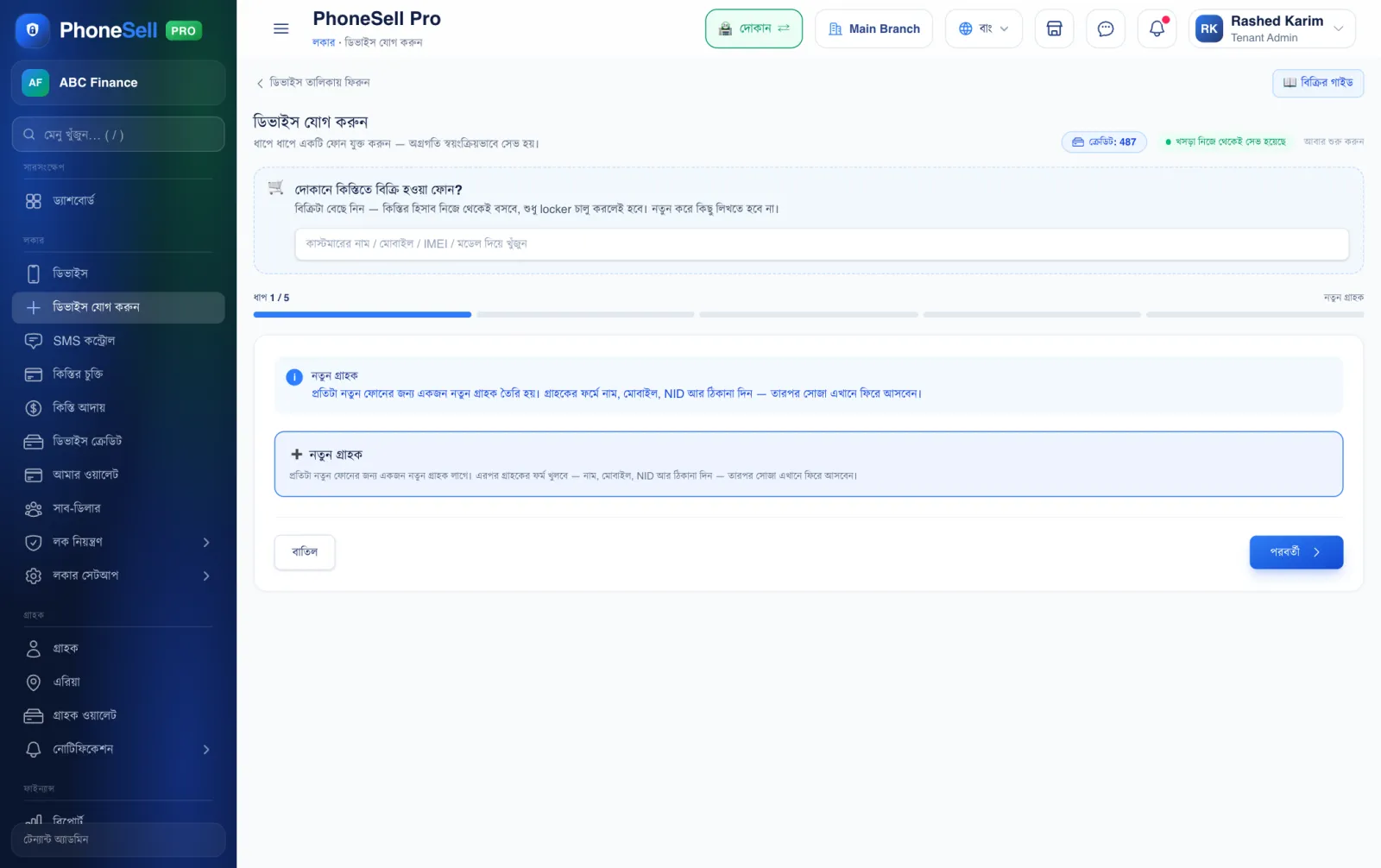1381x868 pixels.
Task: Open SMS কন্ট্রোল sidebar item
Action: tap(118, 341)
